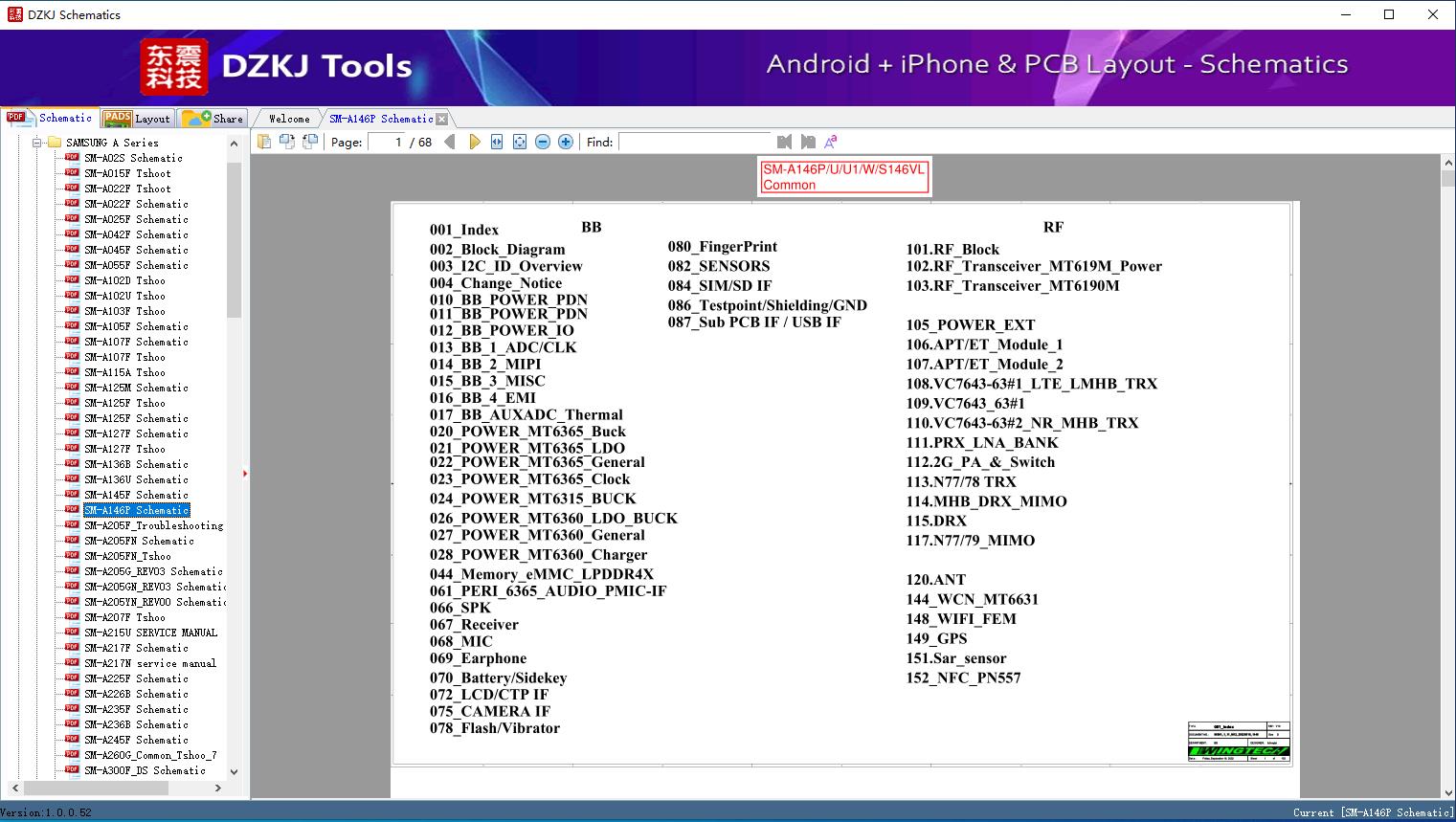1456x822 pixels.
Task: Click the SAMSUNG A Series folder icon
Action: coord(54,143)
